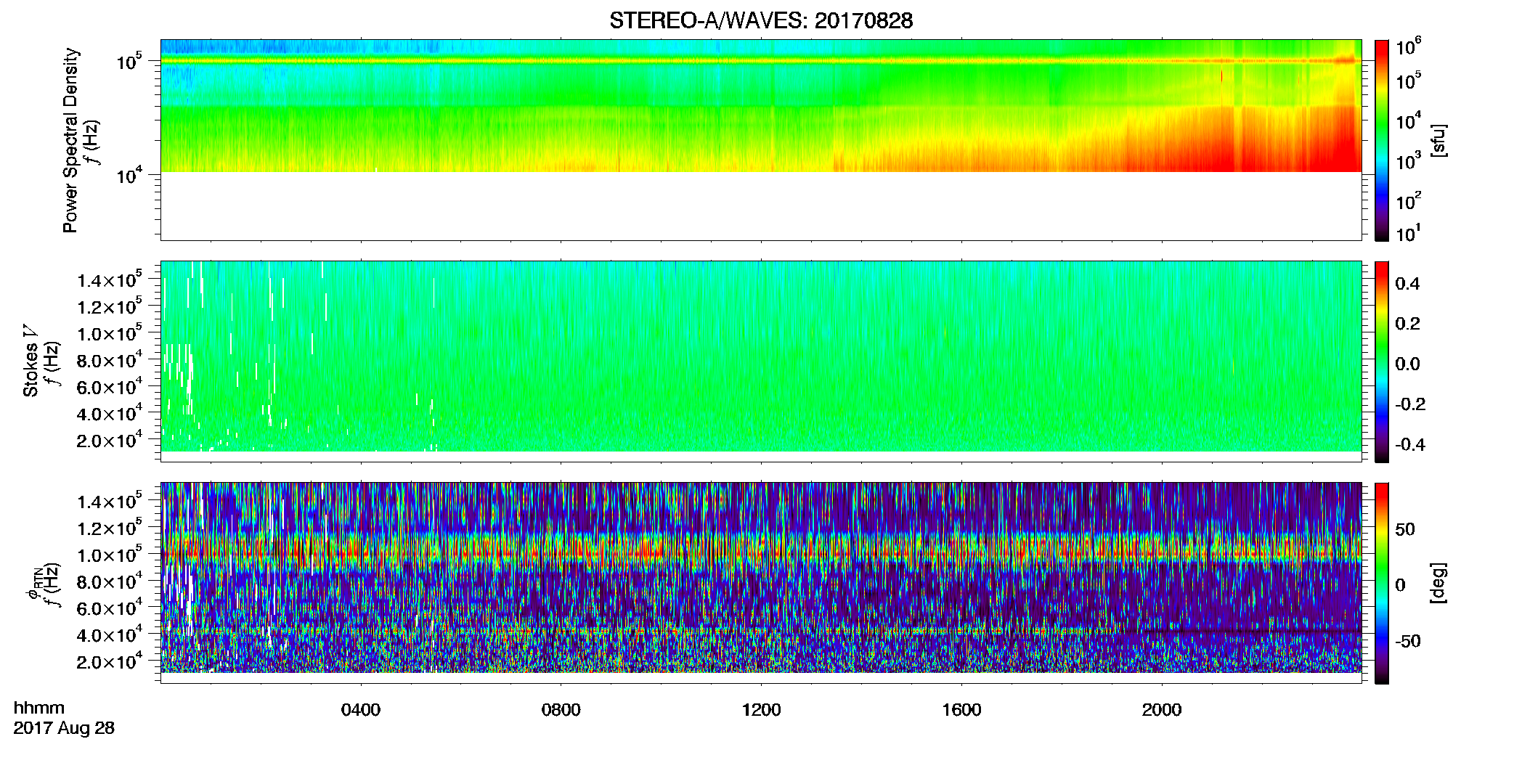
Task: Click the 1200 time tick label
Action: click(x=761, y=709)
